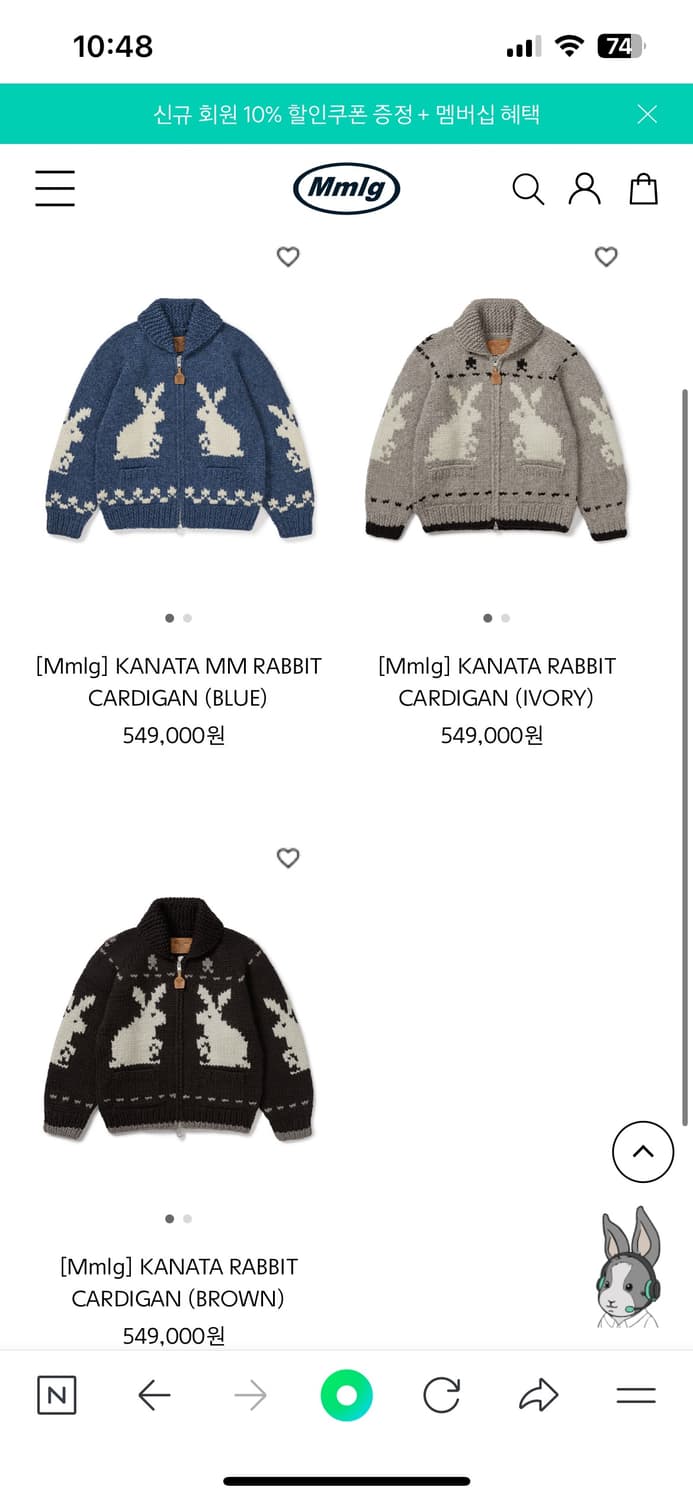Open the hamburger navigation menu
Viewport: 693px width, 1500px height.
(55, 188)
